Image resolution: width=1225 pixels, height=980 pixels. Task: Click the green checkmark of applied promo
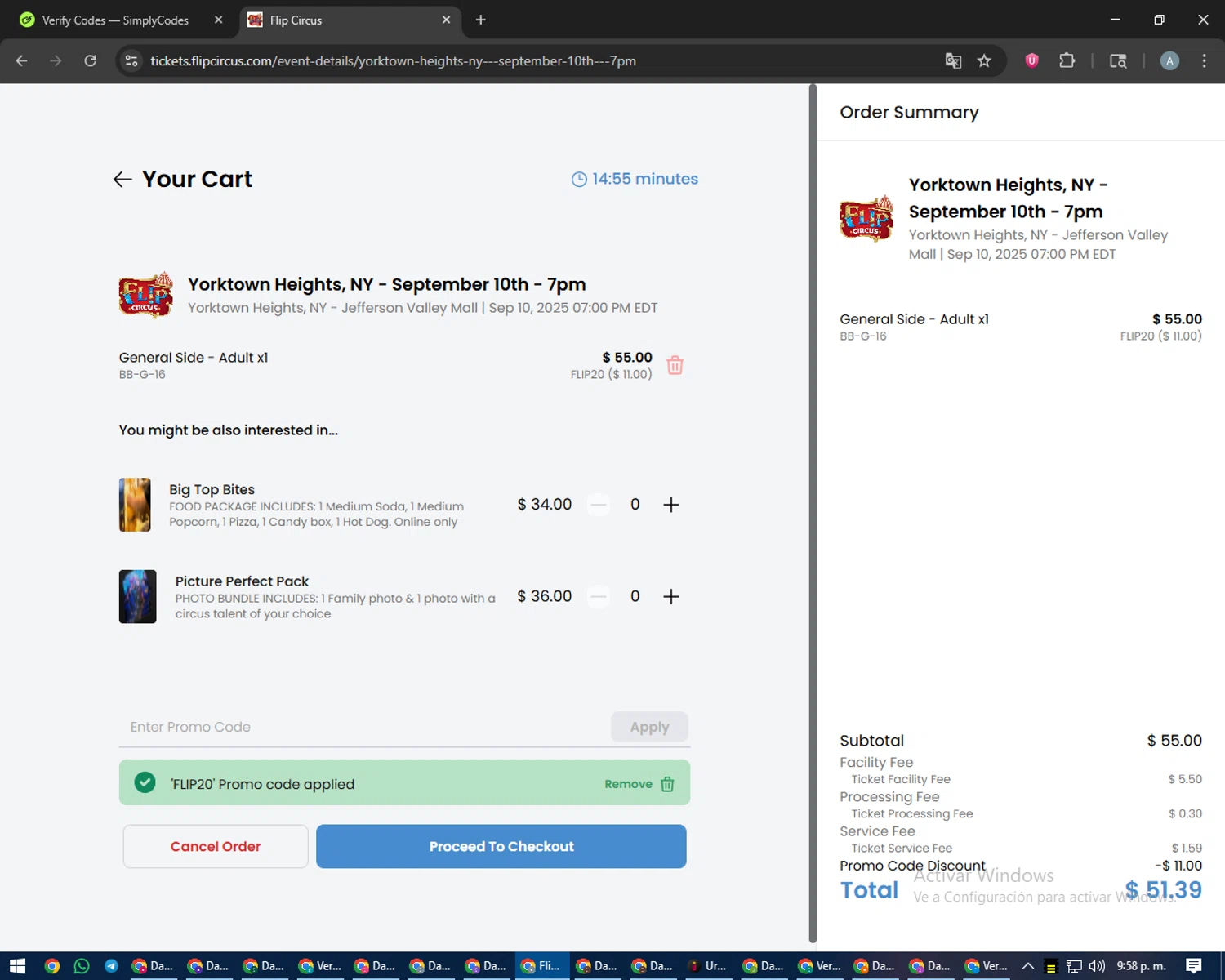(145, 782)
